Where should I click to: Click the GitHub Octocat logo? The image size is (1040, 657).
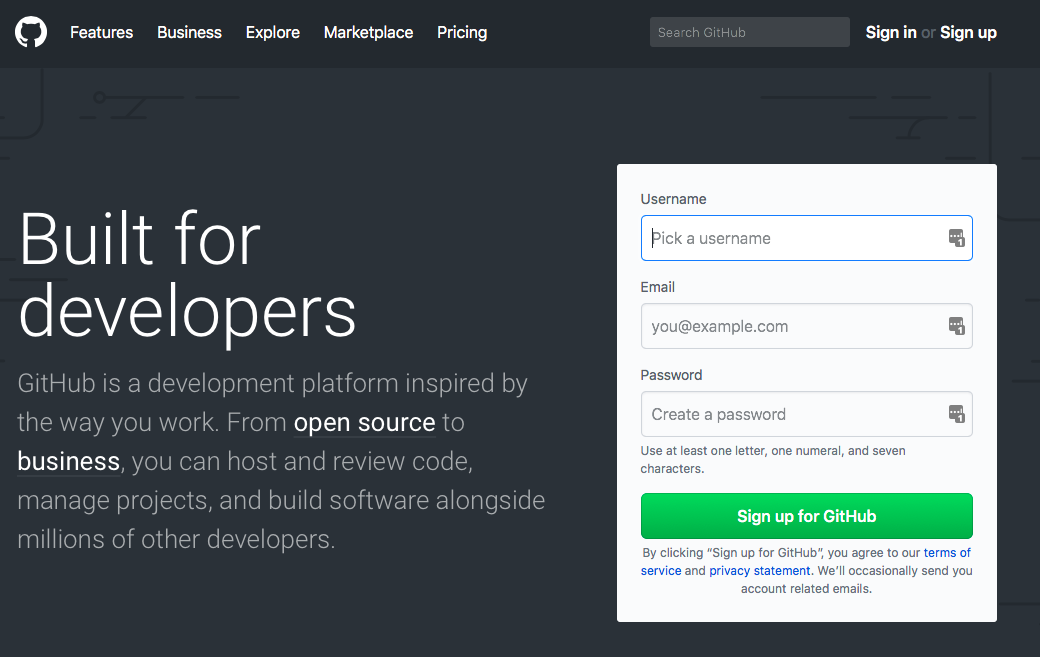[30, 32]
